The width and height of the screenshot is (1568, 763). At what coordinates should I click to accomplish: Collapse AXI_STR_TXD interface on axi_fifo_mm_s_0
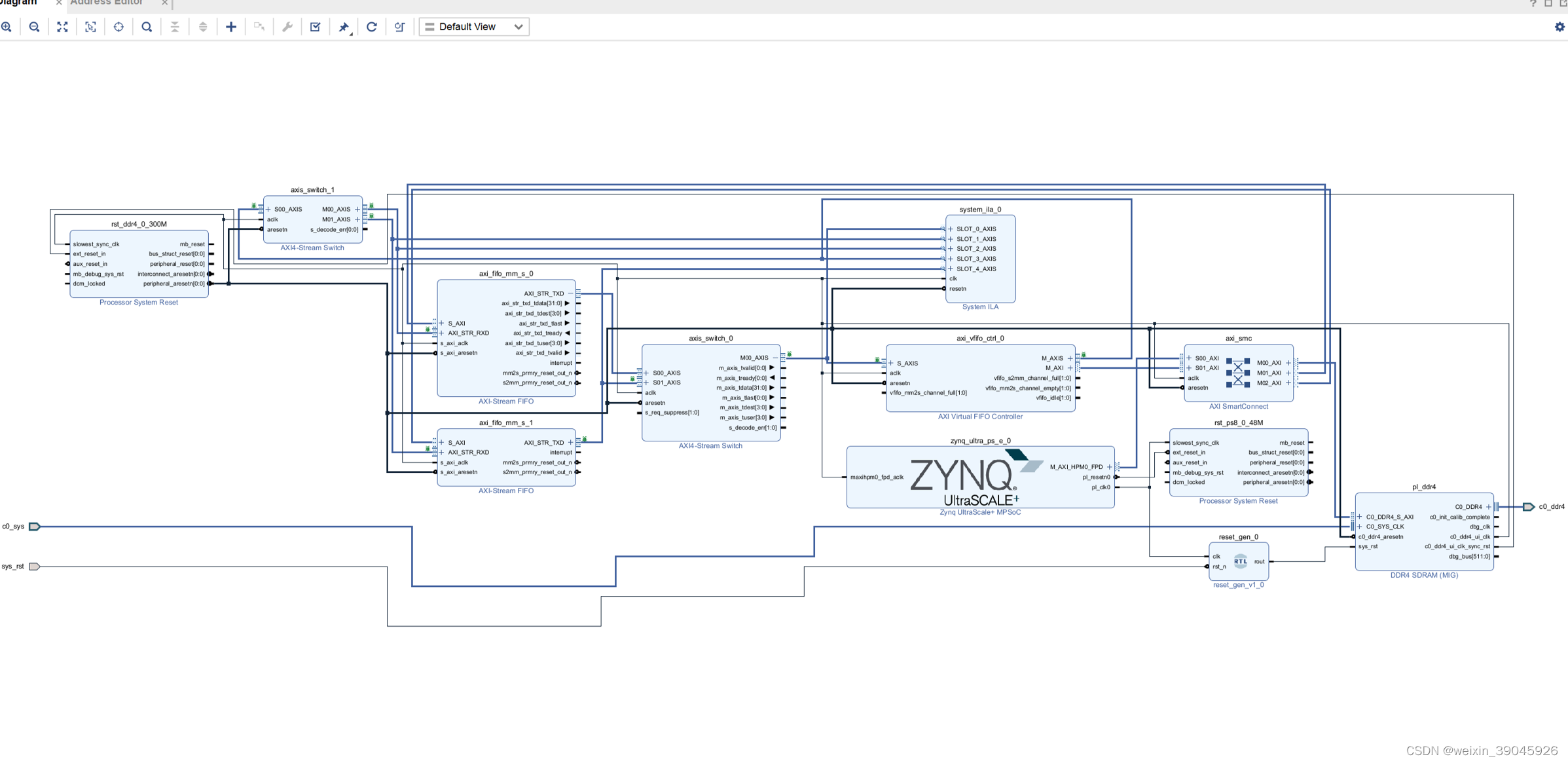tap(570, 293)
